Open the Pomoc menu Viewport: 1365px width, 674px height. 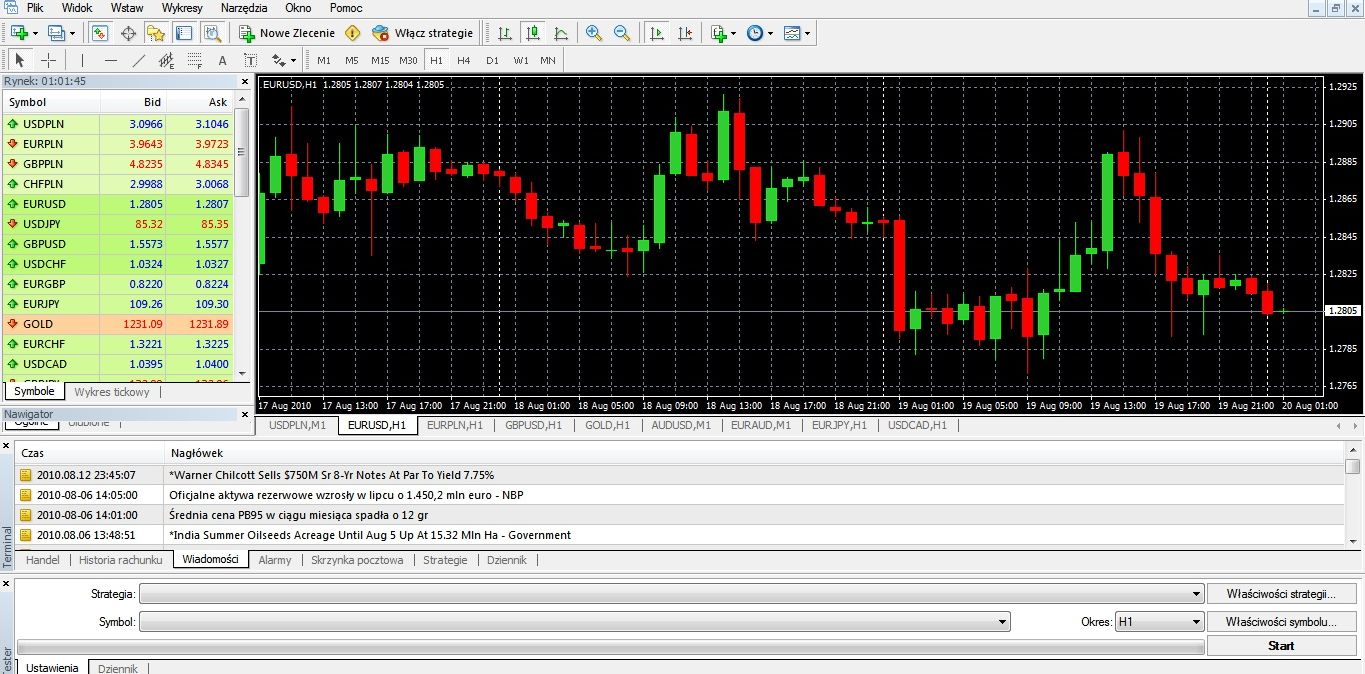346,8
